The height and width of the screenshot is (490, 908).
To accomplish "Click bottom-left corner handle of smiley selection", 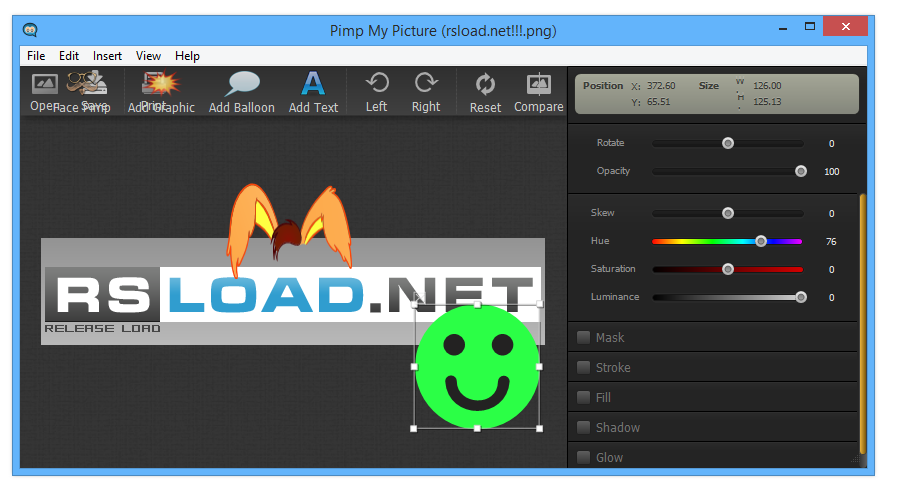I will coord(413,429).
